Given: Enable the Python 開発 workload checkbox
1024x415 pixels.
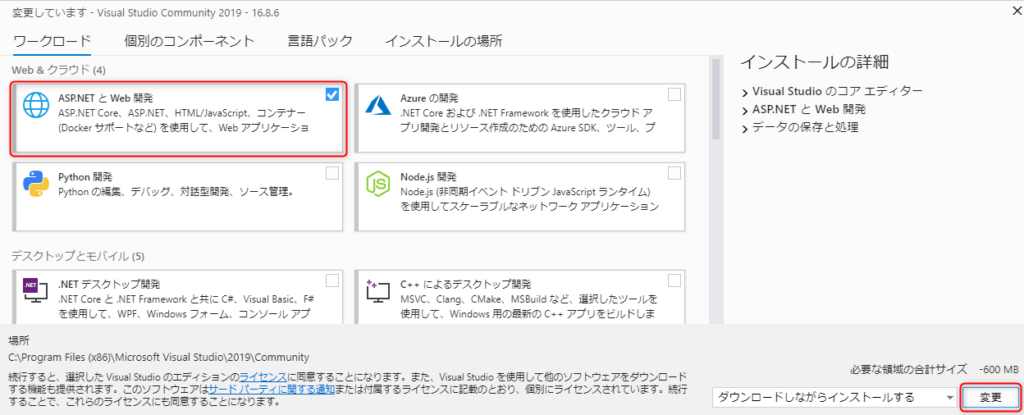Looking at the screenshot, I should click(332, 173).
